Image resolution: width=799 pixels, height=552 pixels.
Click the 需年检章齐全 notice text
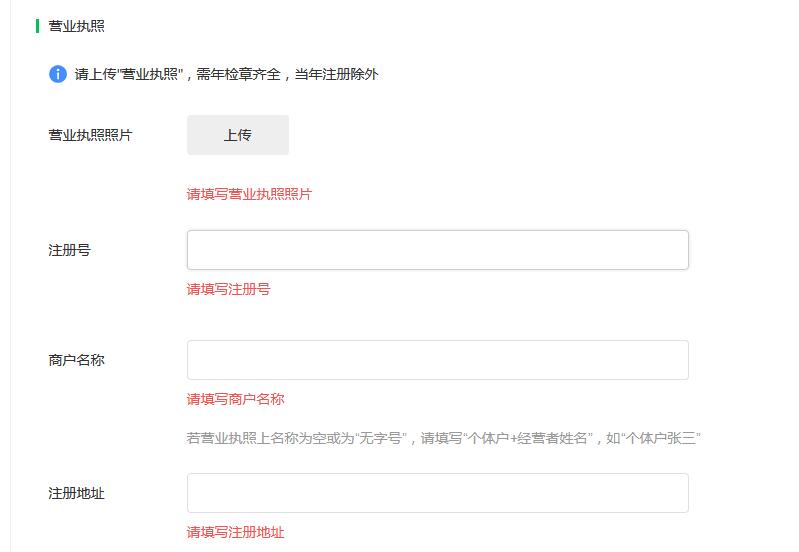[238, 74]
